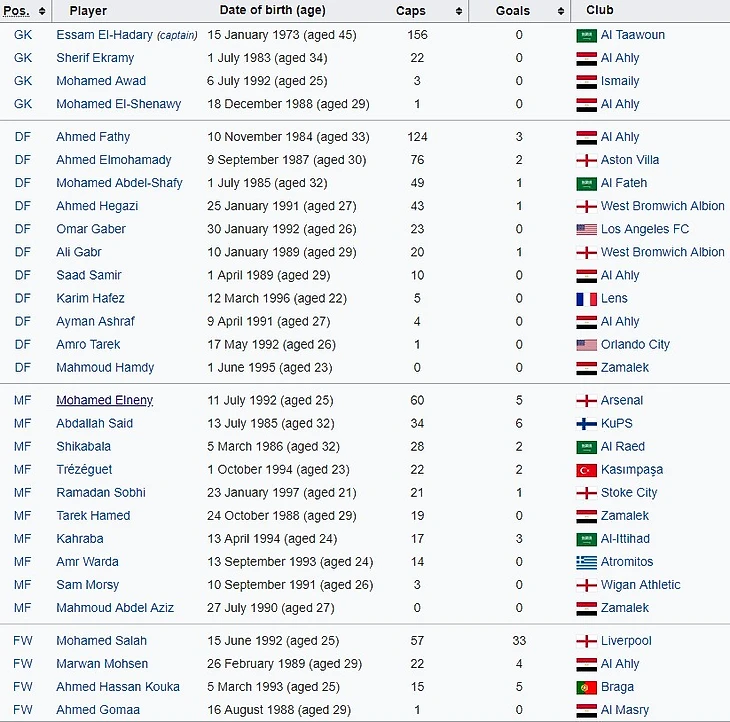This screenshot has height=722, width=730.
Task: Click the Turkish flag next to Kasımpaşa
Action: tap(586, 469)
